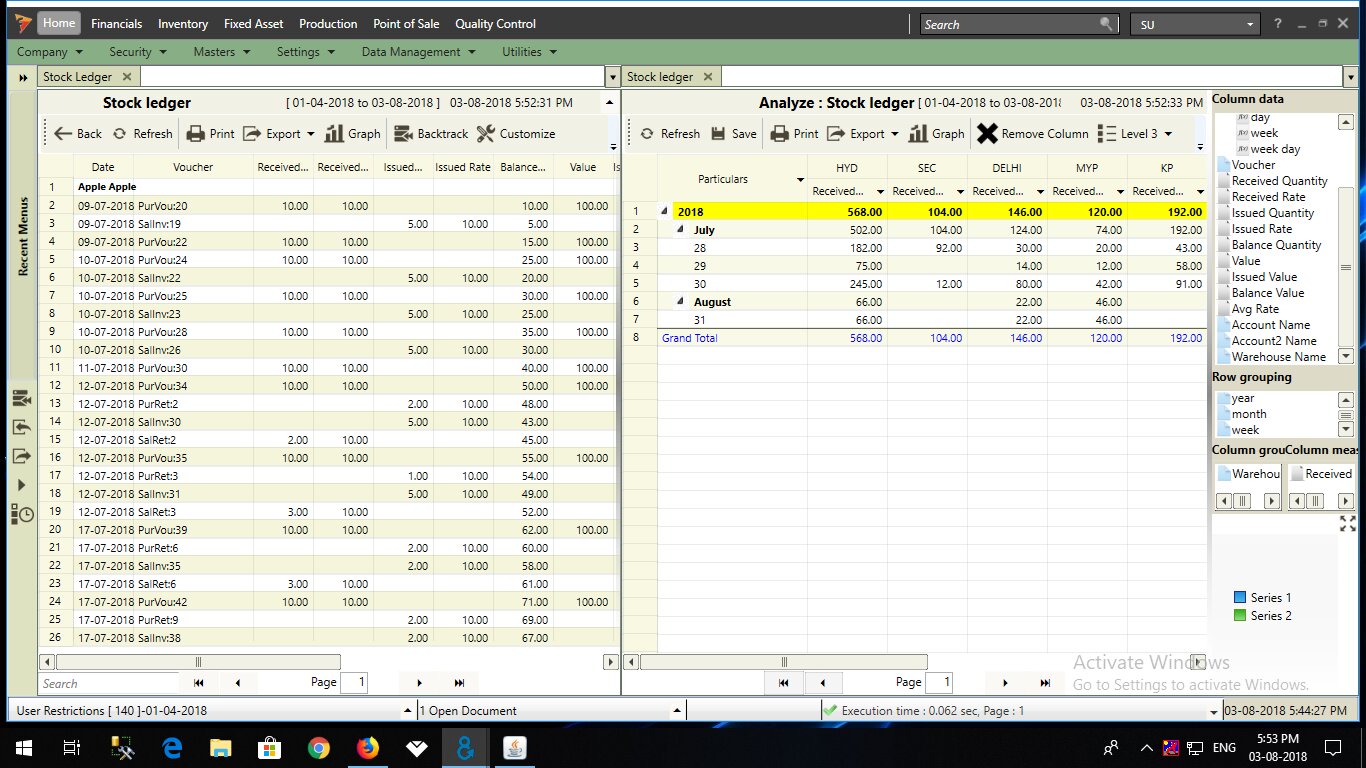The height and width of the screenshot is (768, 1366).
Task: Open Chrome from the Windows taskbar
Action: (x=319, y=748)
